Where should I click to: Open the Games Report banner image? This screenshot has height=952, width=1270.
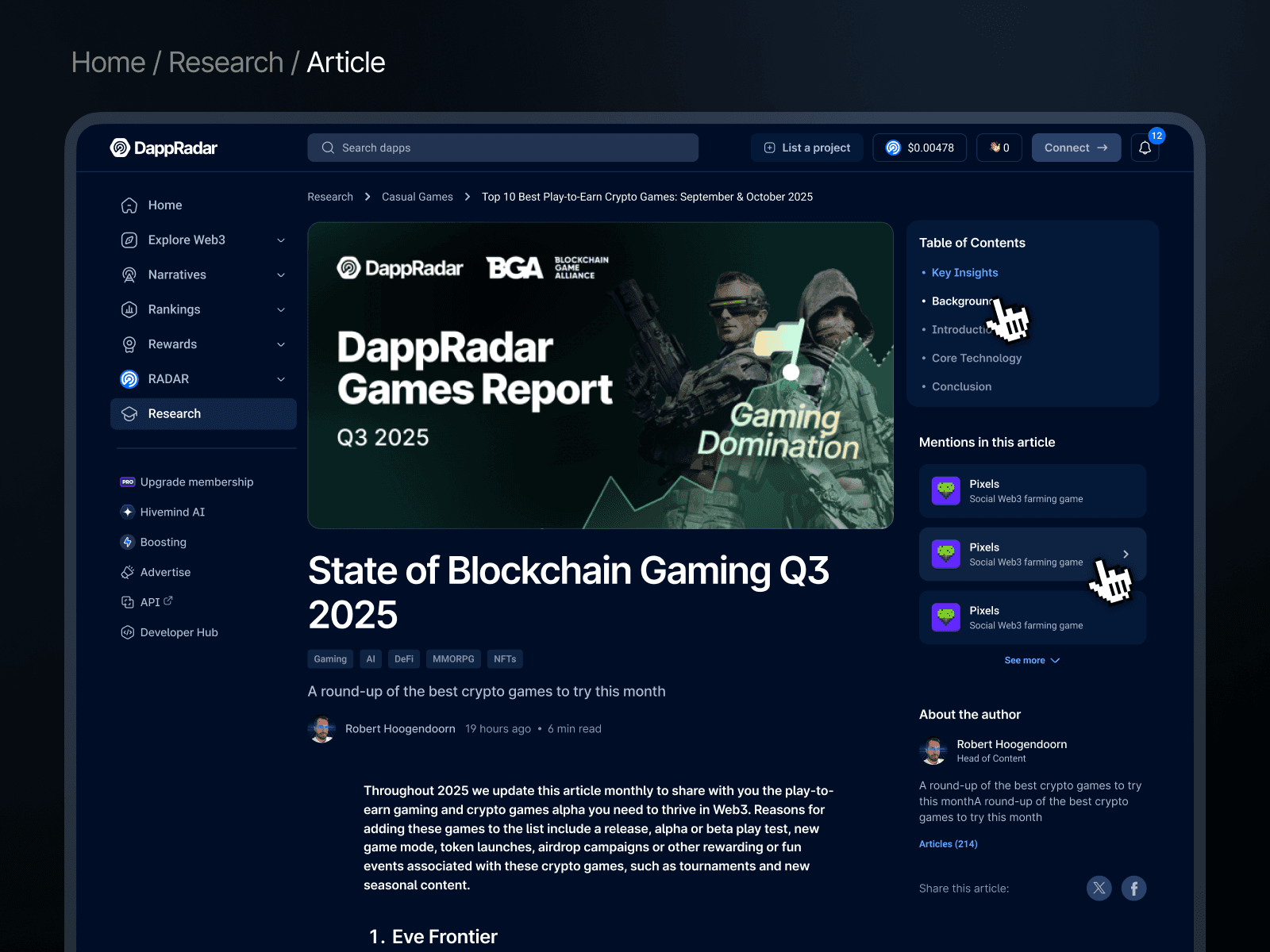click(601, 376)
